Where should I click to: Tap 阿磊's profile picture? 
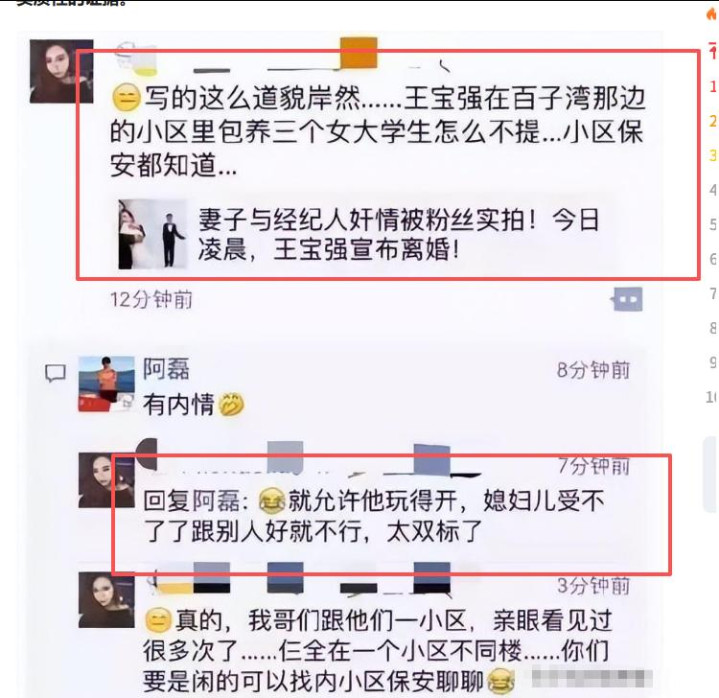click(106, 384)
